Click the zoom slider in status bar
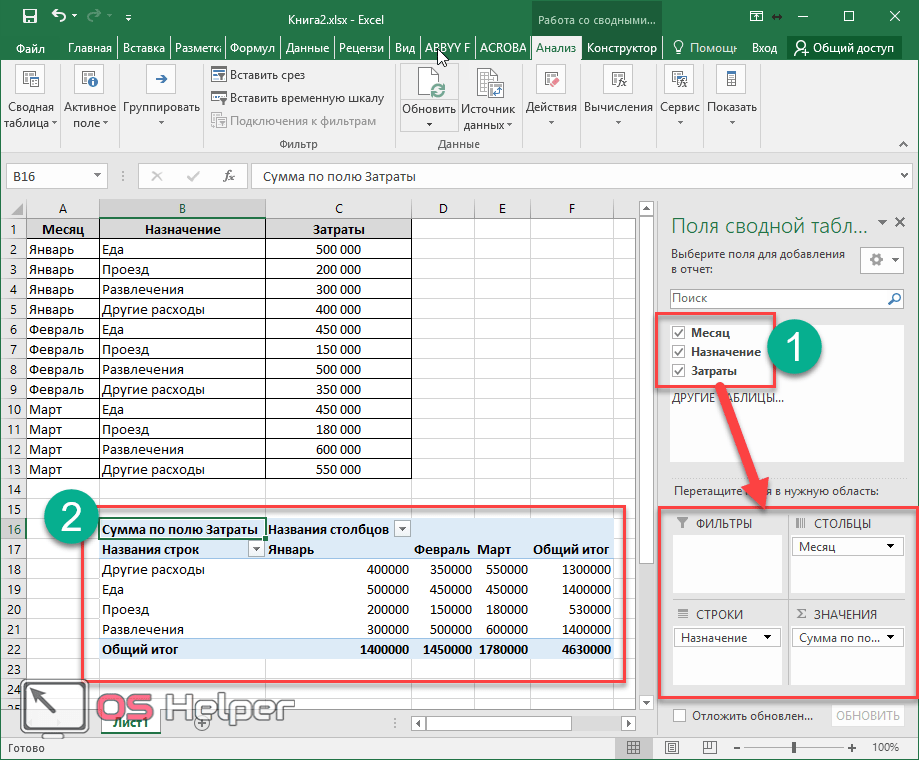 pos(793,747)
